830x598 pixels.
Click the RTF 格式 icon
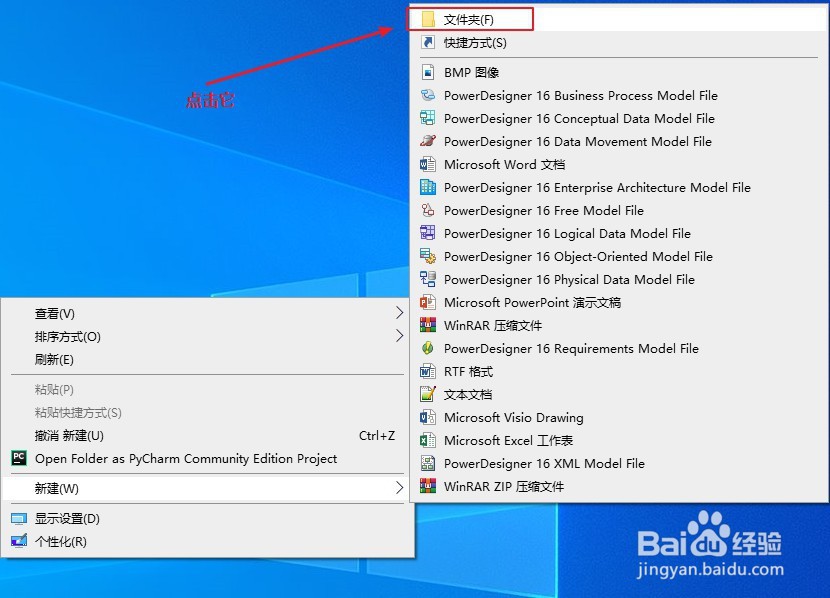(428, 372)
